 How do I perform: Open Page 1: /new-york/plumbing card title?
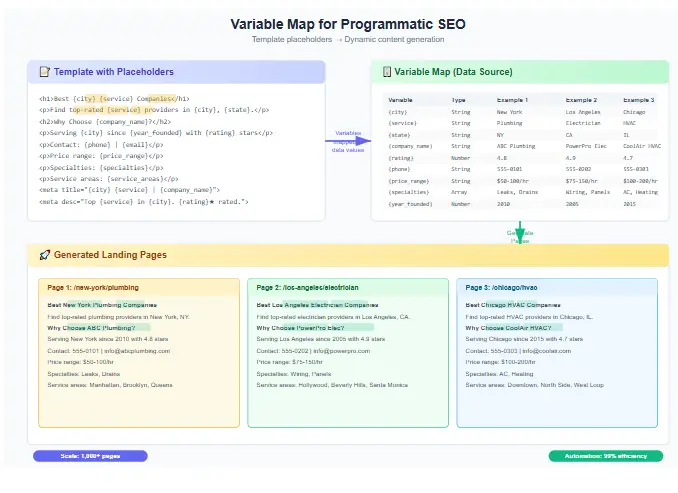(x=93, y=288)
